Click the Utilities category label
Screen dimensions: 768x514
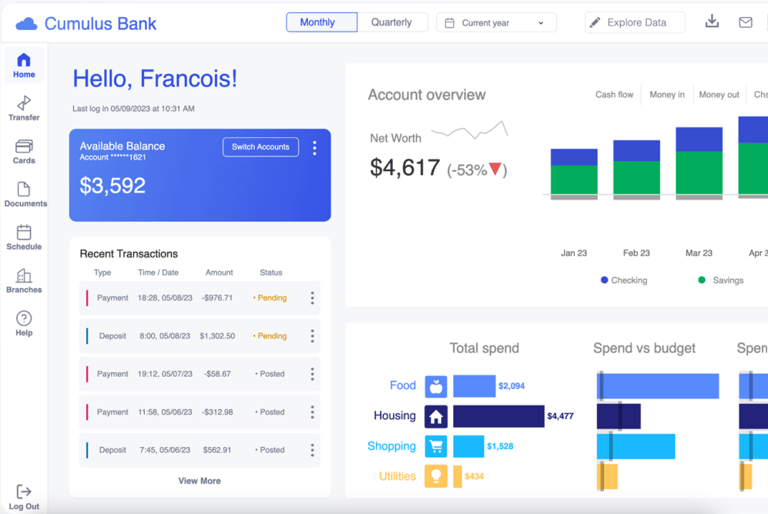[x=397, y=476]
